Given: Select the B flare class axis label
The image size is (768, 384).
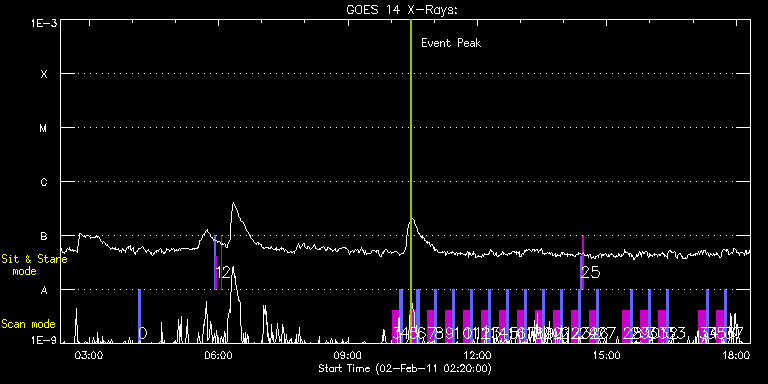Looking at the screenshot, I should pyautogui.click(x=44, y=236).
